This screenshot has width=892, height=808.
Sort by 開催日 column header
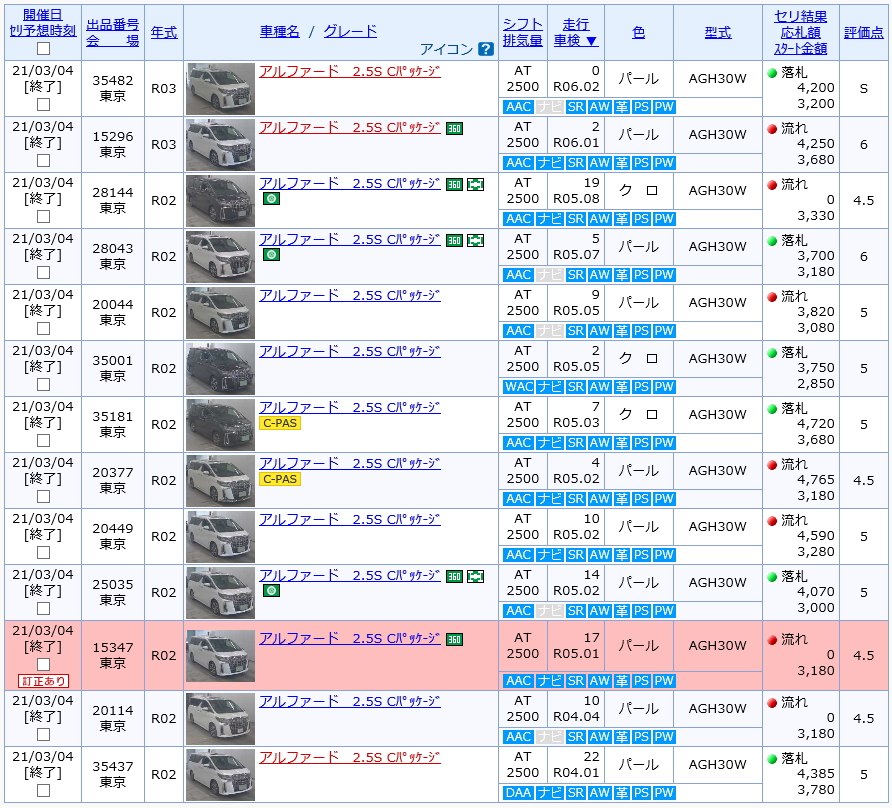pos(43,15)
